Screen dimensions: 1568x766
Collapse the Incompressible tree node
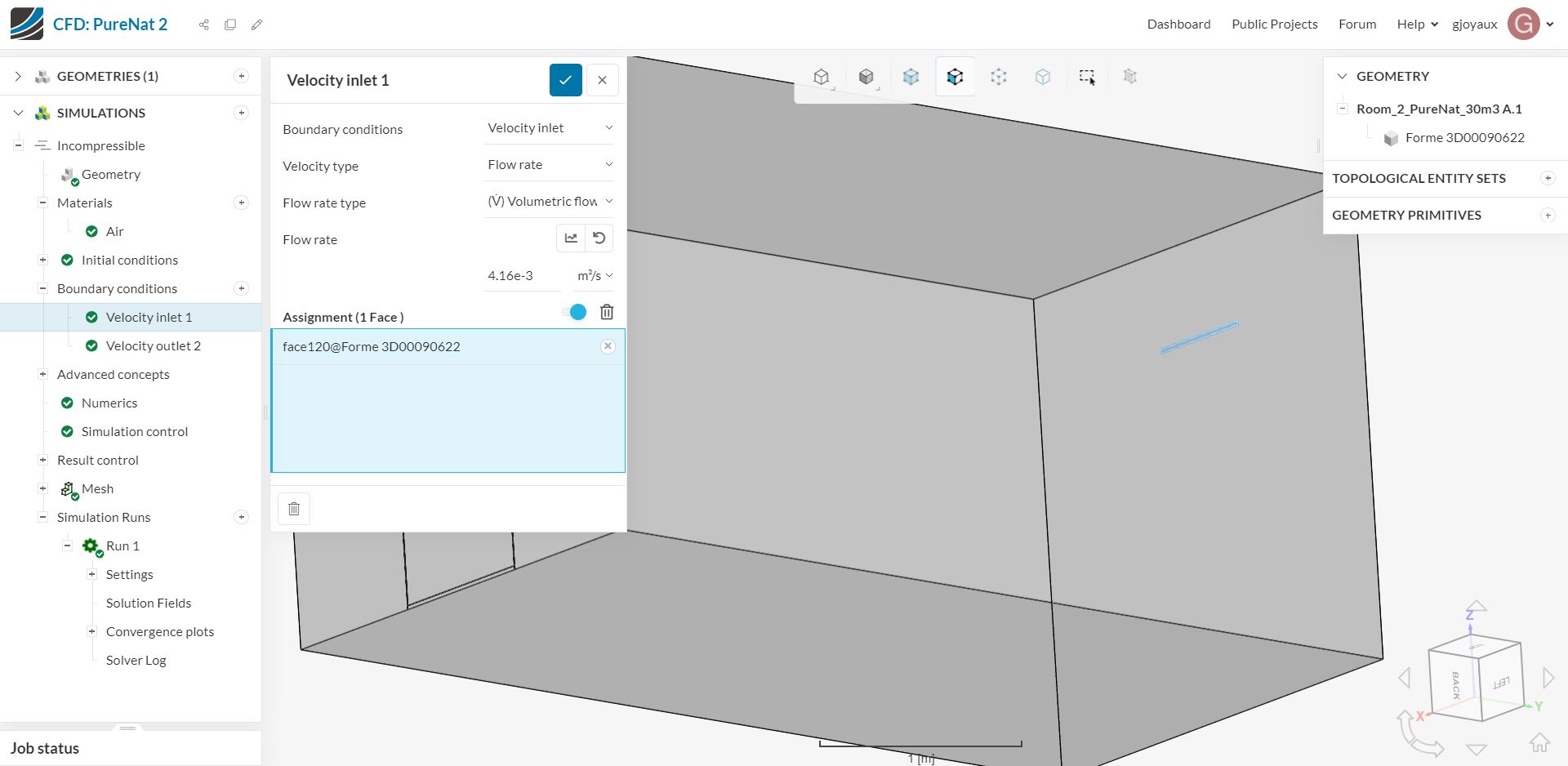point(18,145)
